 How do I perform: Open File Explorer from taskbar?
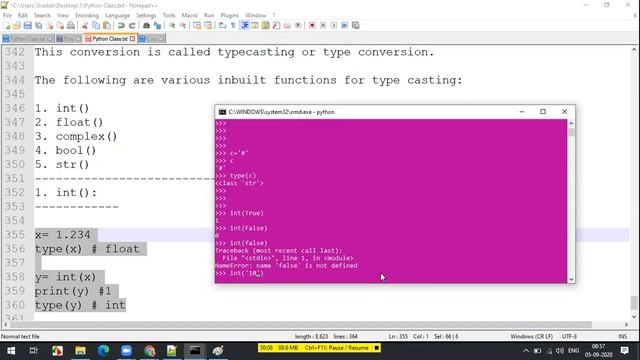pos(80,351)
